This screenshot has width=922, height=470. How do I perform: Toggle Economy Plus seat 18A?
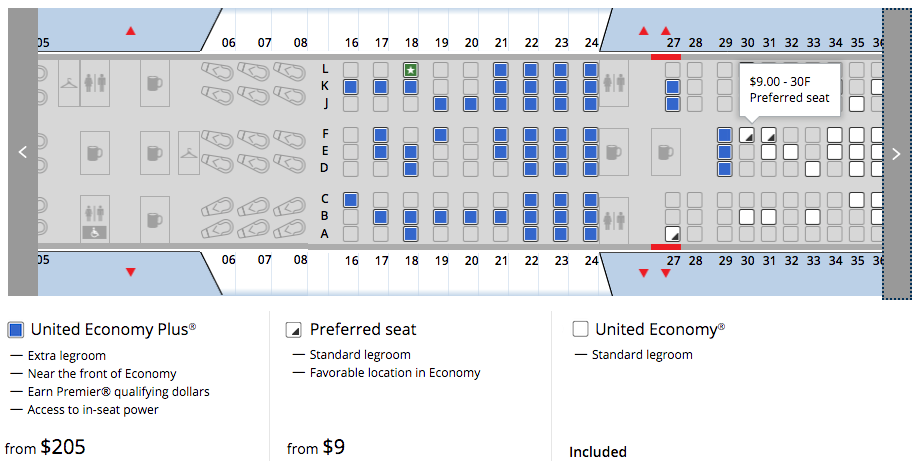pos(411,233)
